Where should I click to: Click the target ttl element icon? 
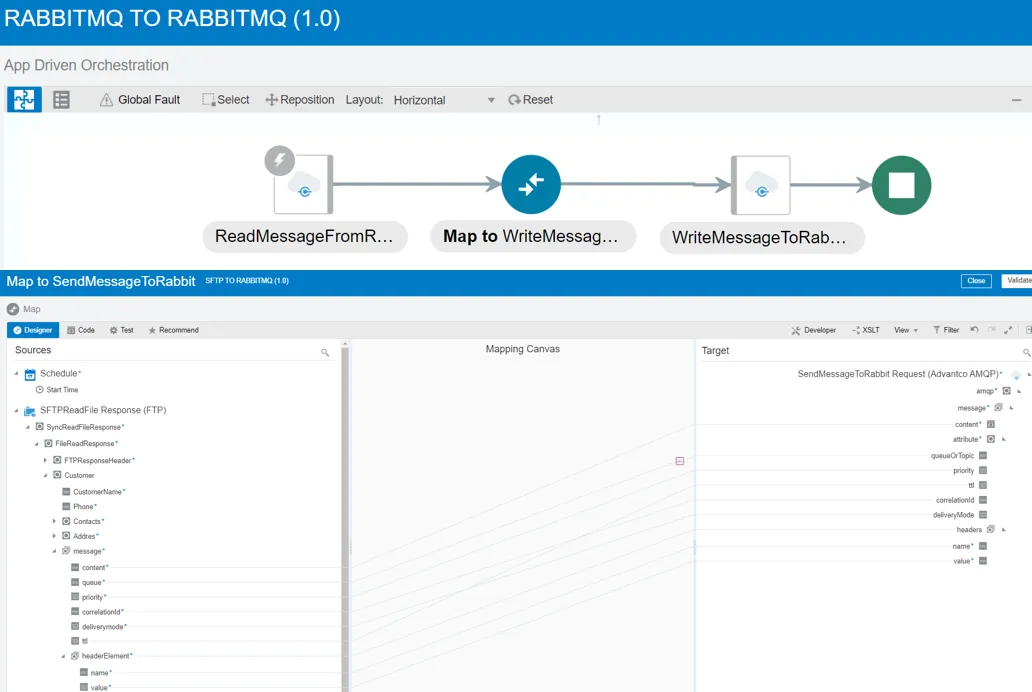coord(983,485)
